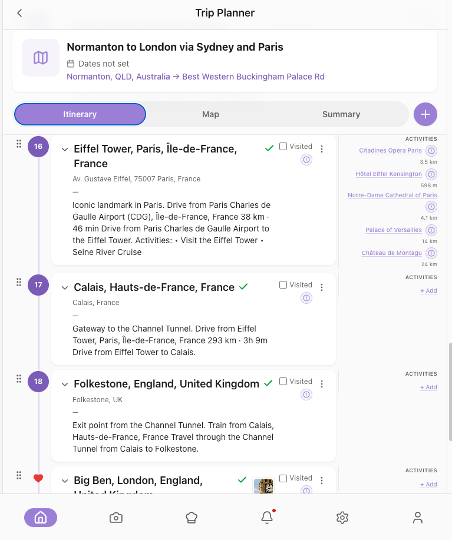Viewport: 452px width, 540px height.
Task: Open the Normanton to Best Western route link
Action: pyautogui.click(x=195, y=76)
